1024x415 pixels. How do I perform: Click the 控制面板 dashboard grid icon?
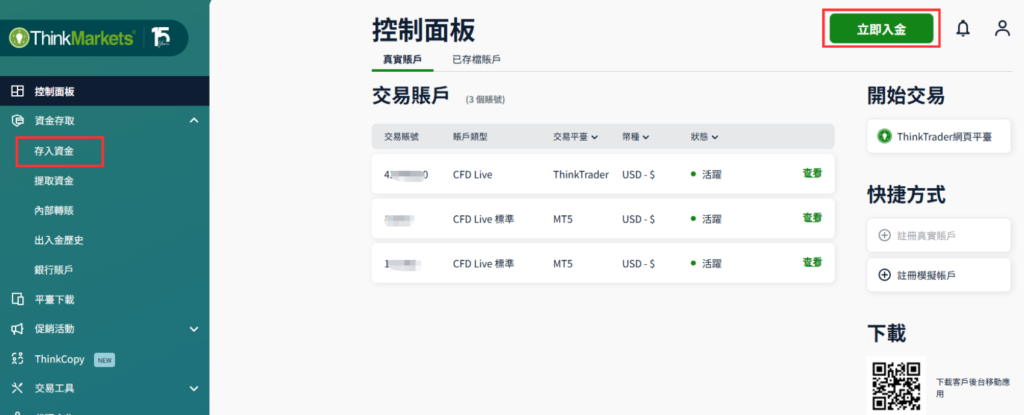coord(18,91)
